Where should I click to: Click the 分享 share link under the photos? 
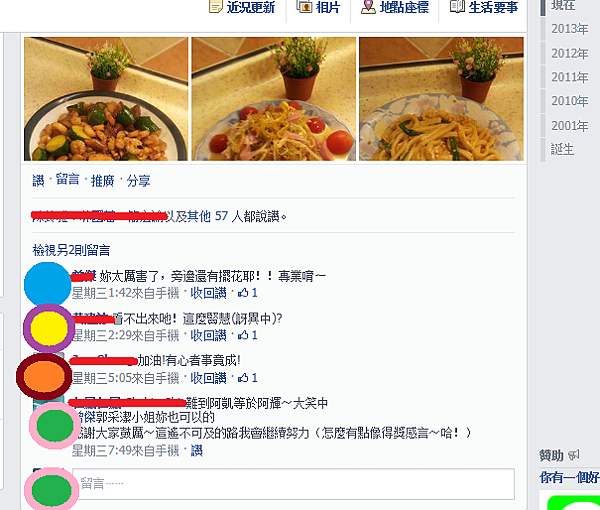click(138, 180)
